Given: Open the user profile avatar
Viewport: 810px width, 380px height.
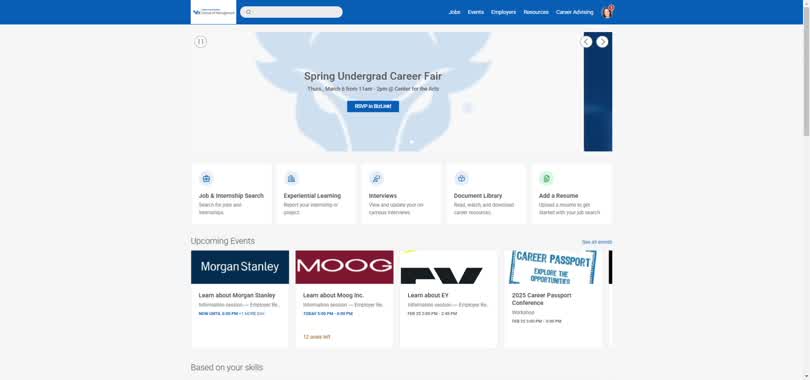Looking at the screenshot, I should tap(607, 12).
